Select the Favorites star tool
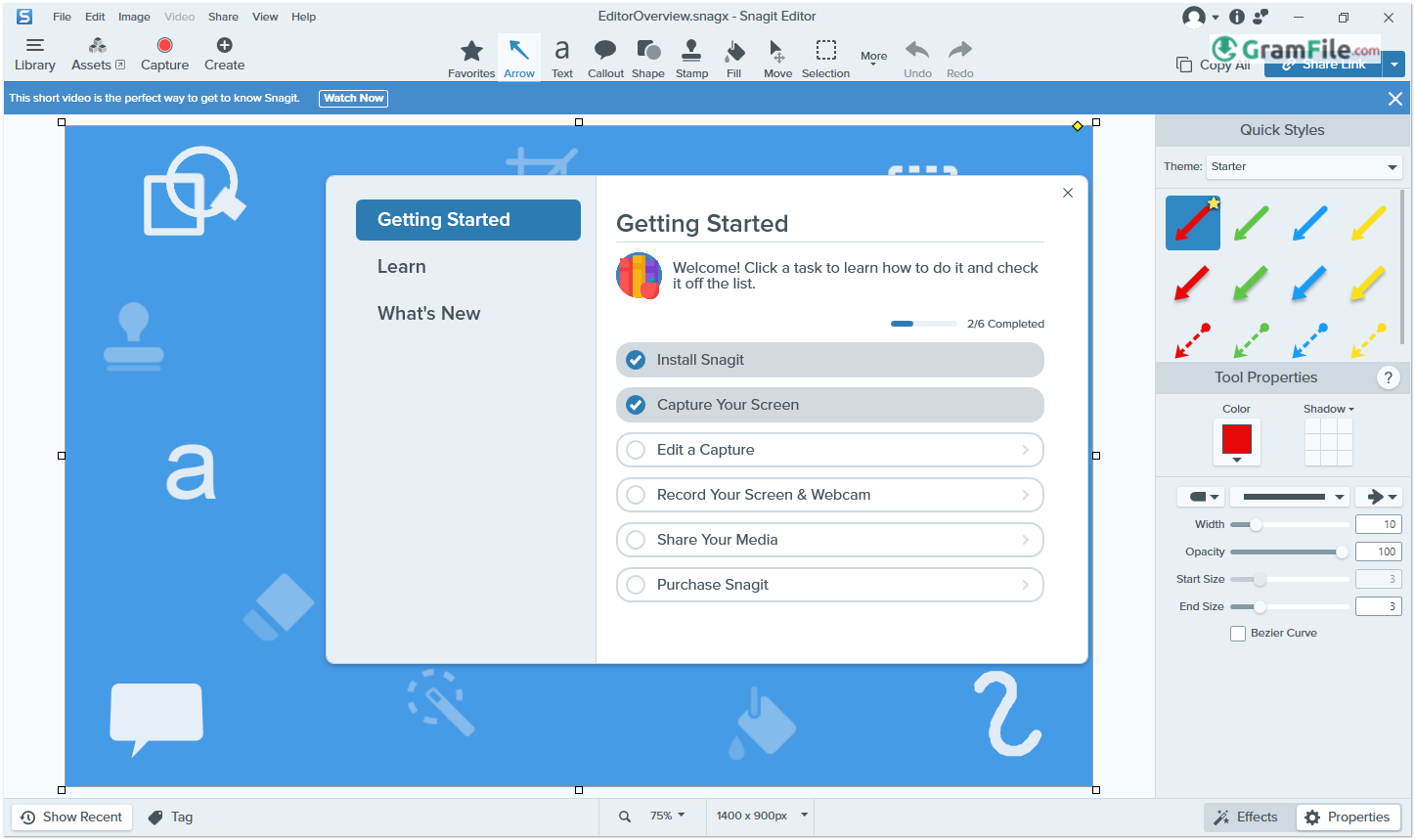The height and width of the screenshot is (840, 1415). pos(471,59)
